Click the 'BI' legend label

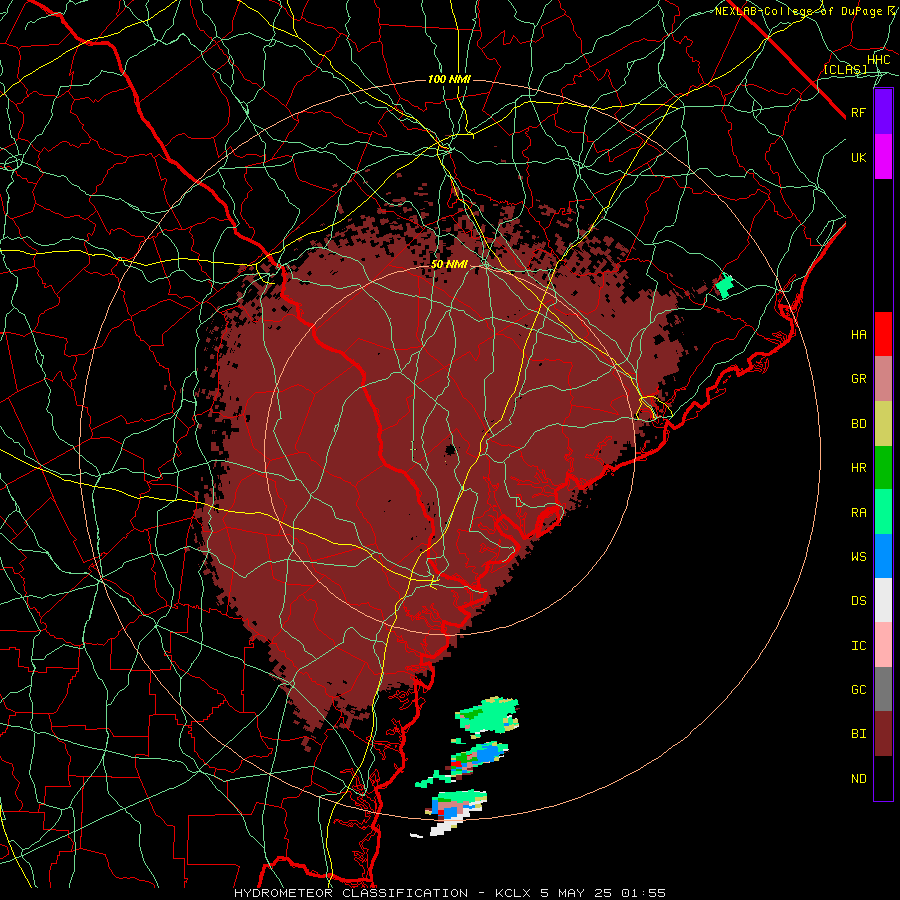[x=858, y=734]
